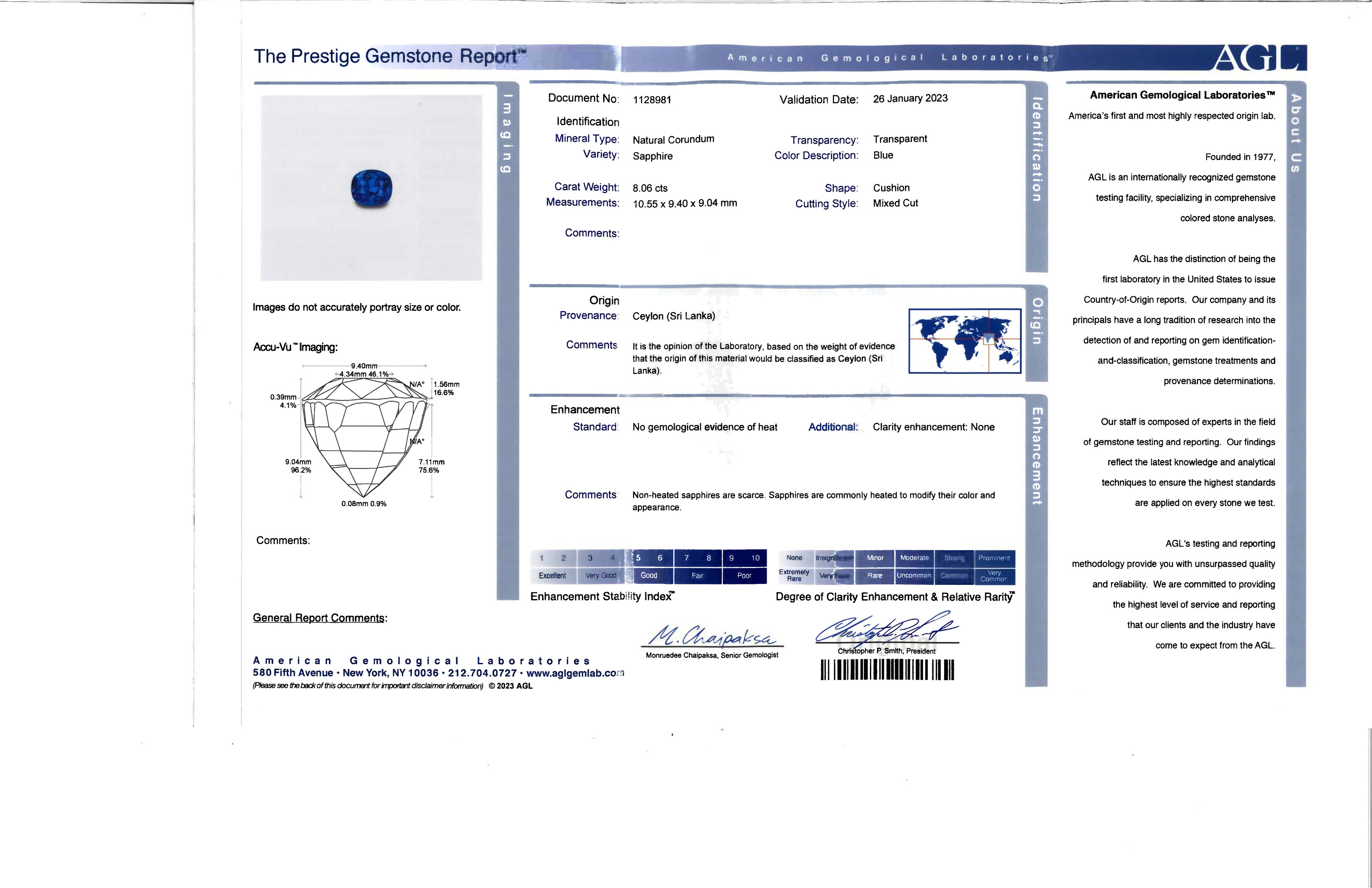Click 'Monruedee Chaipaksa, Senior Gemologist' name
This screenshot has width=1372, height=888.
pyautogui.click(x=712, y=655)
